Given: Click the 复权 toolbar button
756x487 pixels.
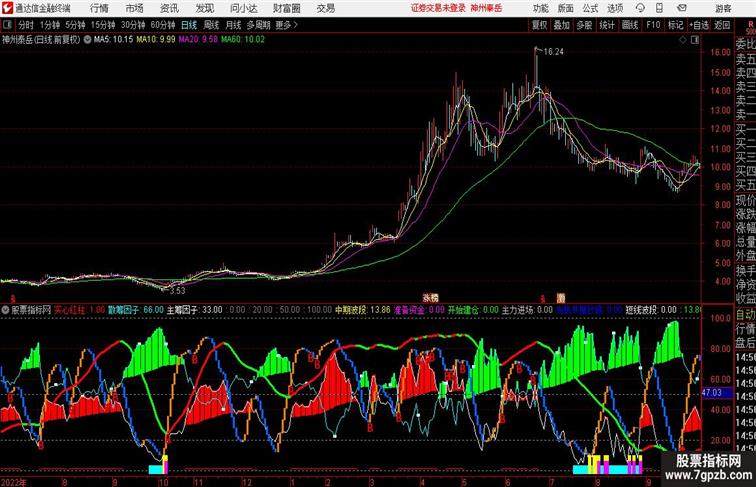Looking at the screenshot, I should [539, 25].
